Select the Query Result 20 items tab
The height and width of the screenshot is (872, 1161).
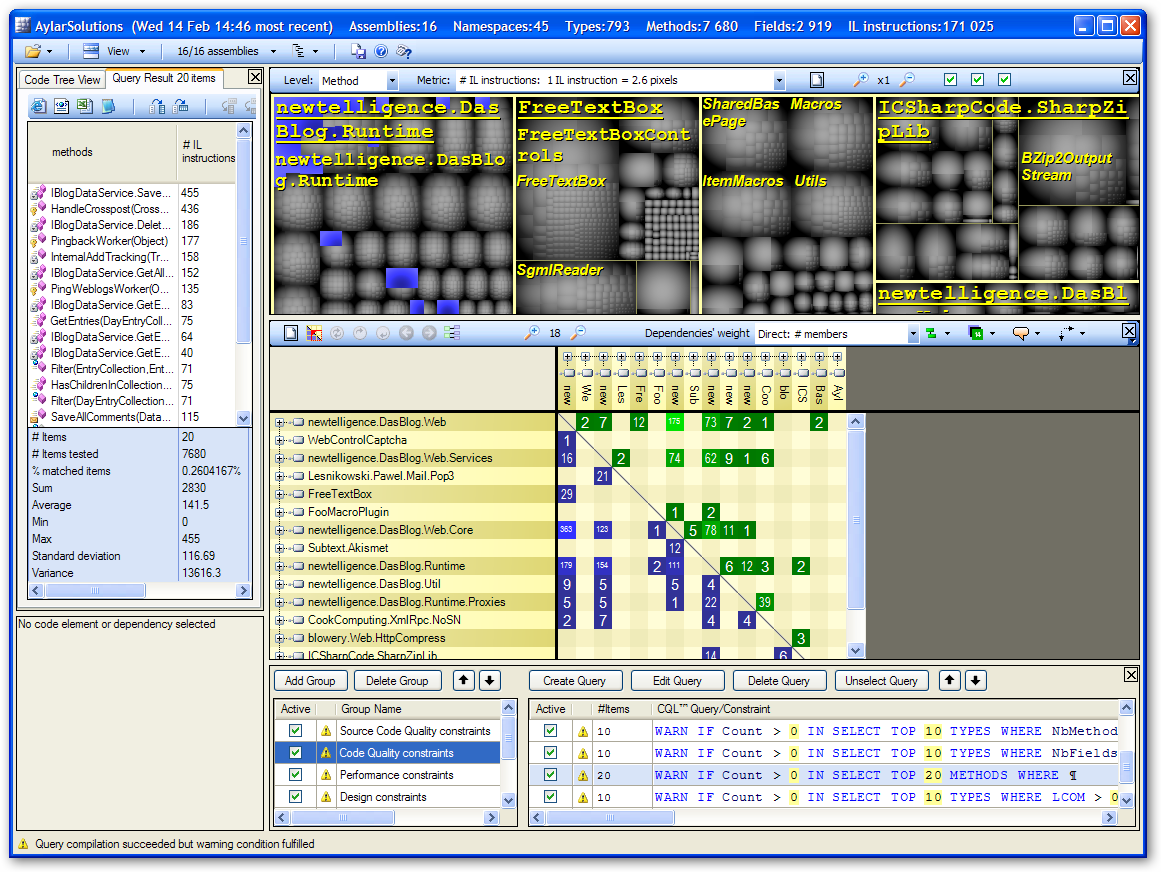coord(164,78)
